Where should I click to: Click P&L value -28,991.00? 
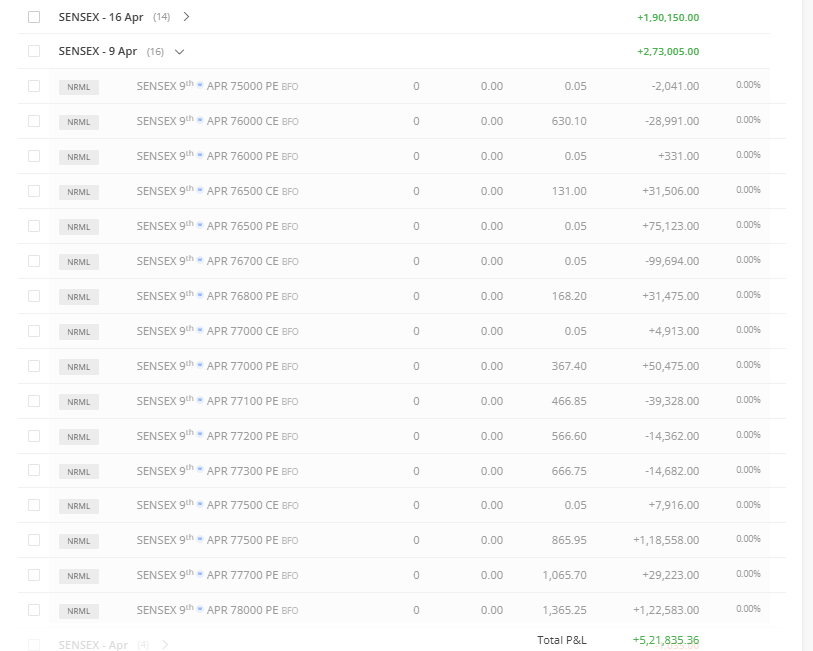coord(672,121)
